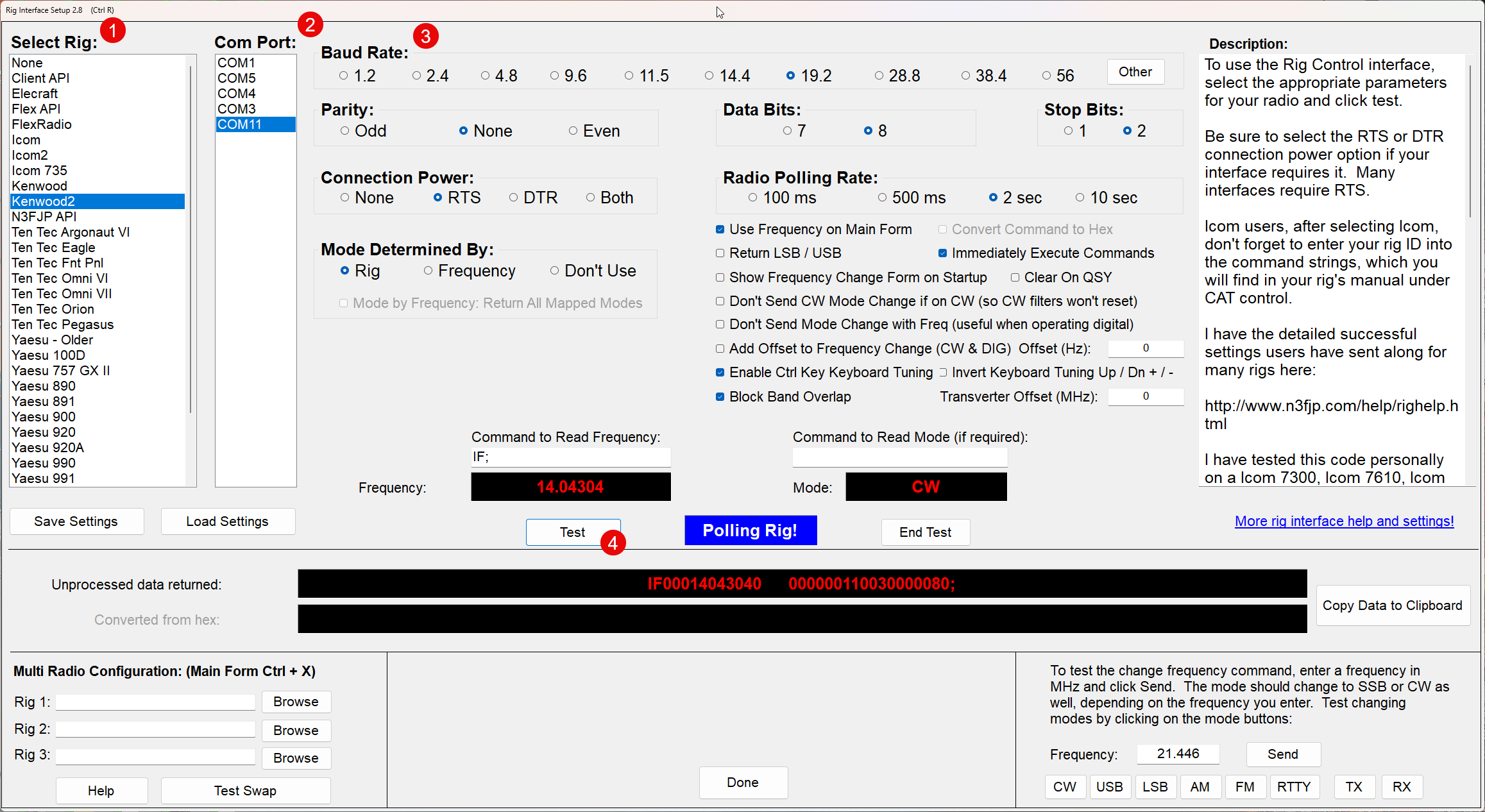Click the Test button to connect

coord(571,530)
